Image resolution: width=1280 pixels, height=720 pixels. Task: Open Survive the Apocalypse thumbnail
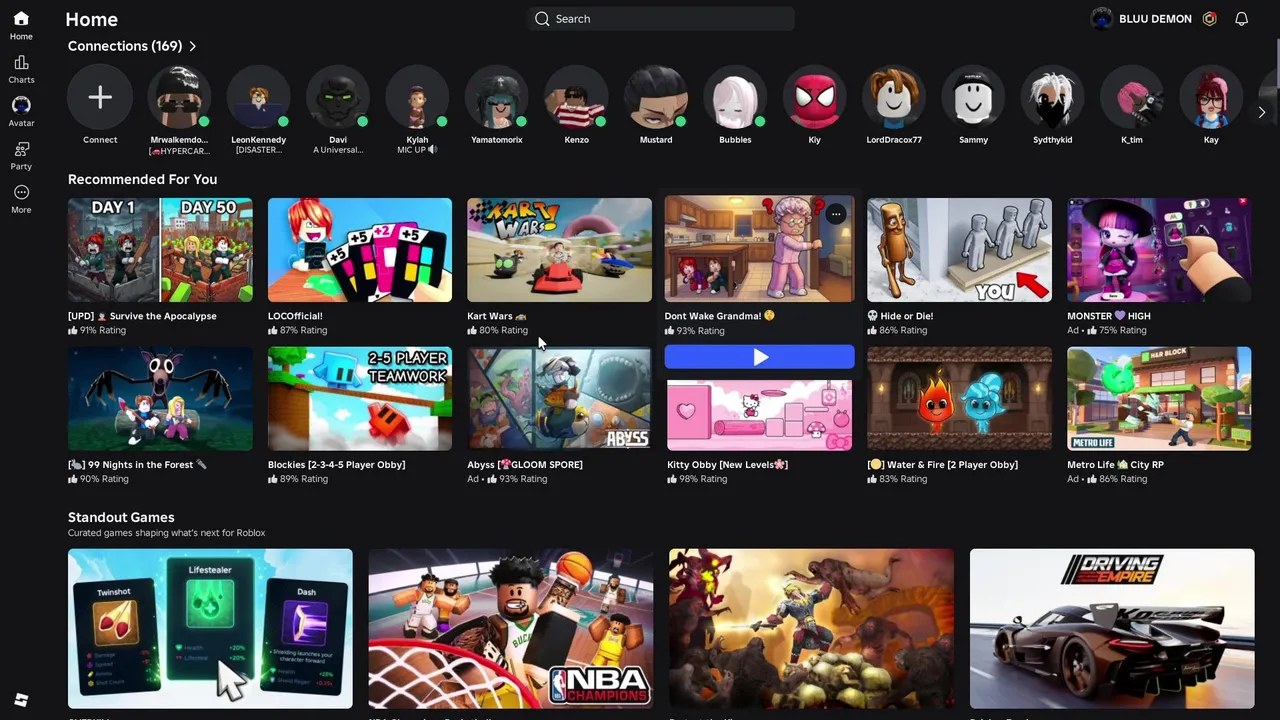[160, 250]
